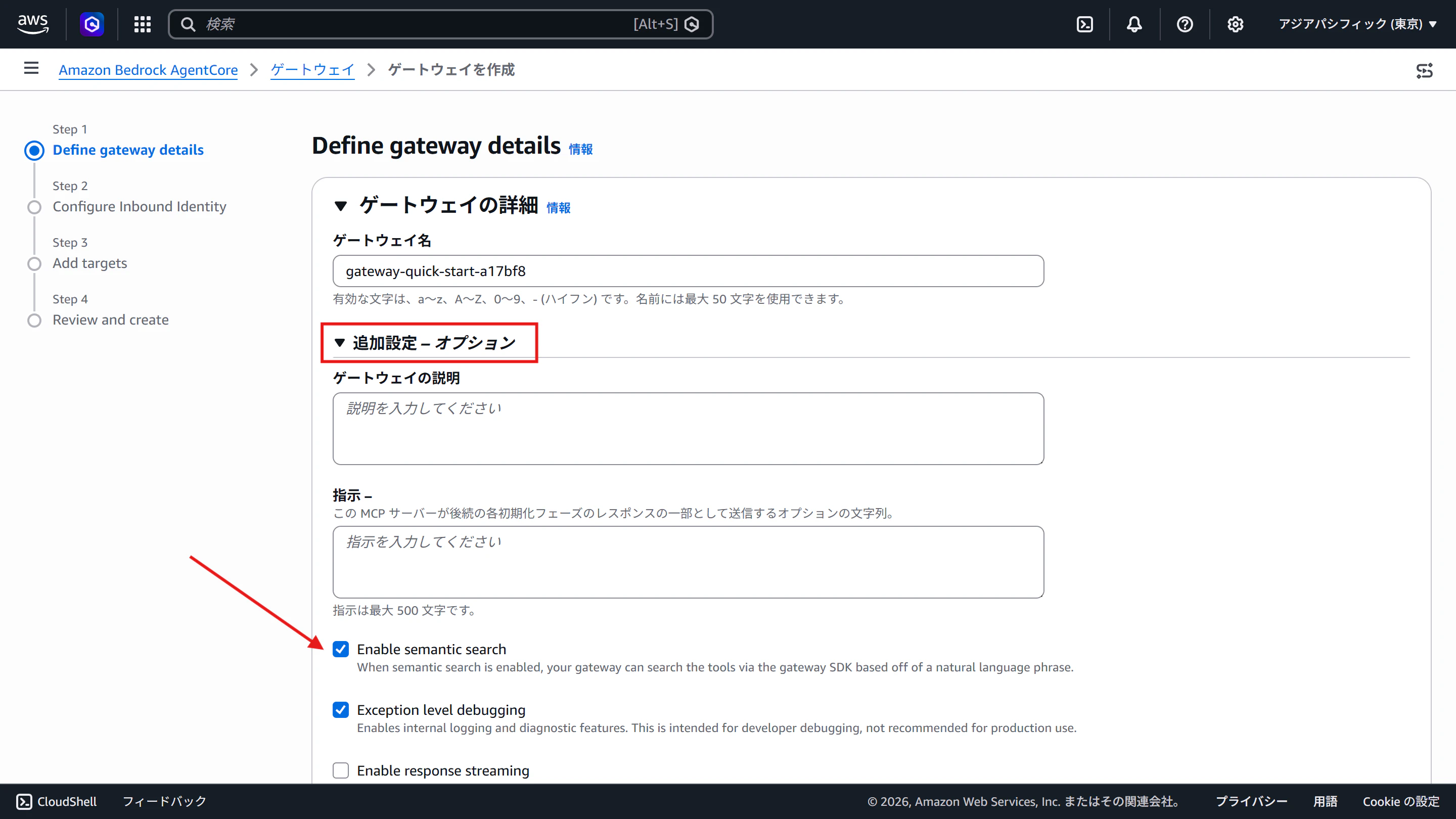Image resolution: width=1456 pixels, height=819 pixels.
Task: Open the panel toggle icon at top right
Action: (1424, 70)
